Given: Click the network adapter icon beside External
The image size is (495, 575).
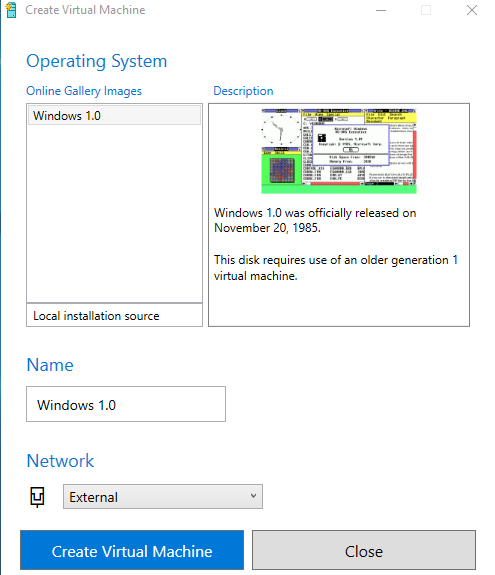Looking at the screenshot, I should (x=37, y=497).
